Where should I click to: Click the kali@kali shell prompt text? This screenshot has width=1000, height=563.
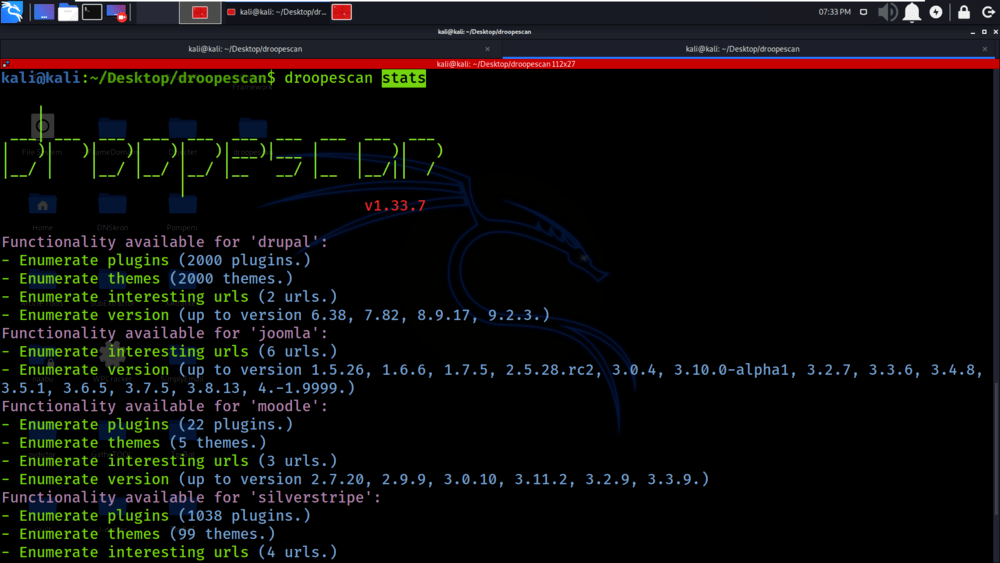[x=138, y=78]
